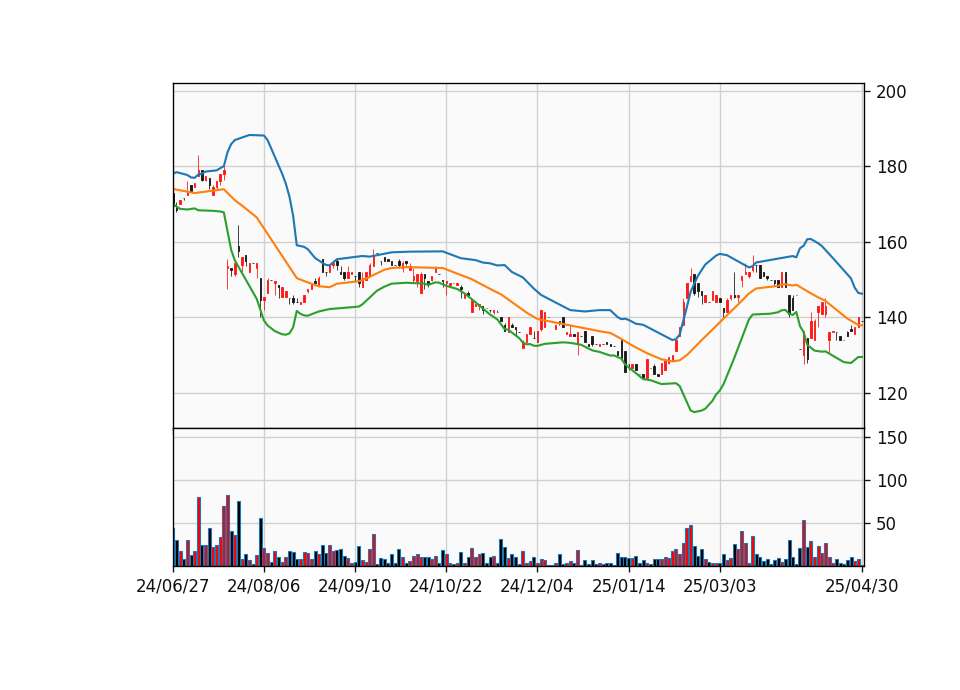Click the 25/03/03 date label
The width and height of the screenshot is (960, 690).
click(x=720, y=587)
